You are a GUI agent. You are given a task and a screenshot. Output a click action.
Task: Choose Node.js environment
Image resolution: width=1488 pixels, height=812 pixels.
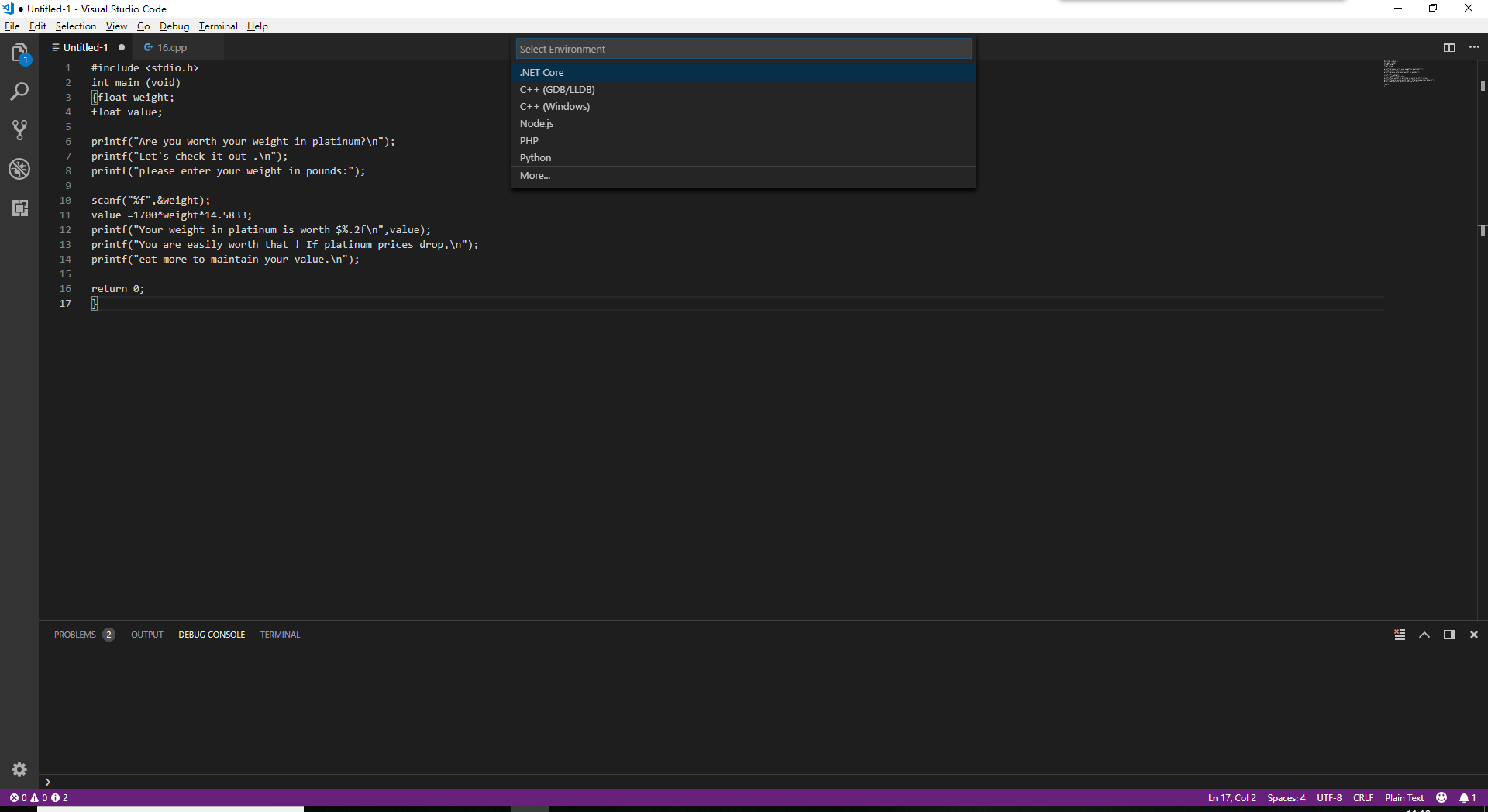743,123
